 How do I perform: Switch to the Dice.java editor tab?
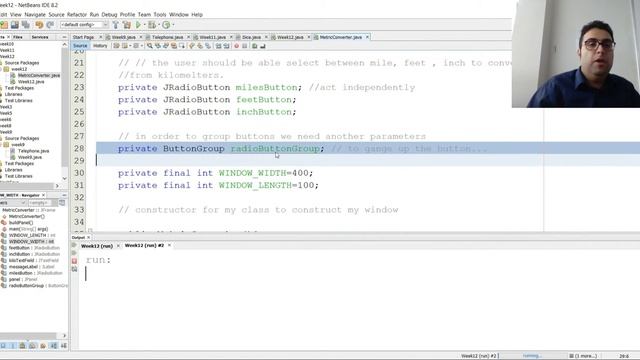click(x=251, y=37)
